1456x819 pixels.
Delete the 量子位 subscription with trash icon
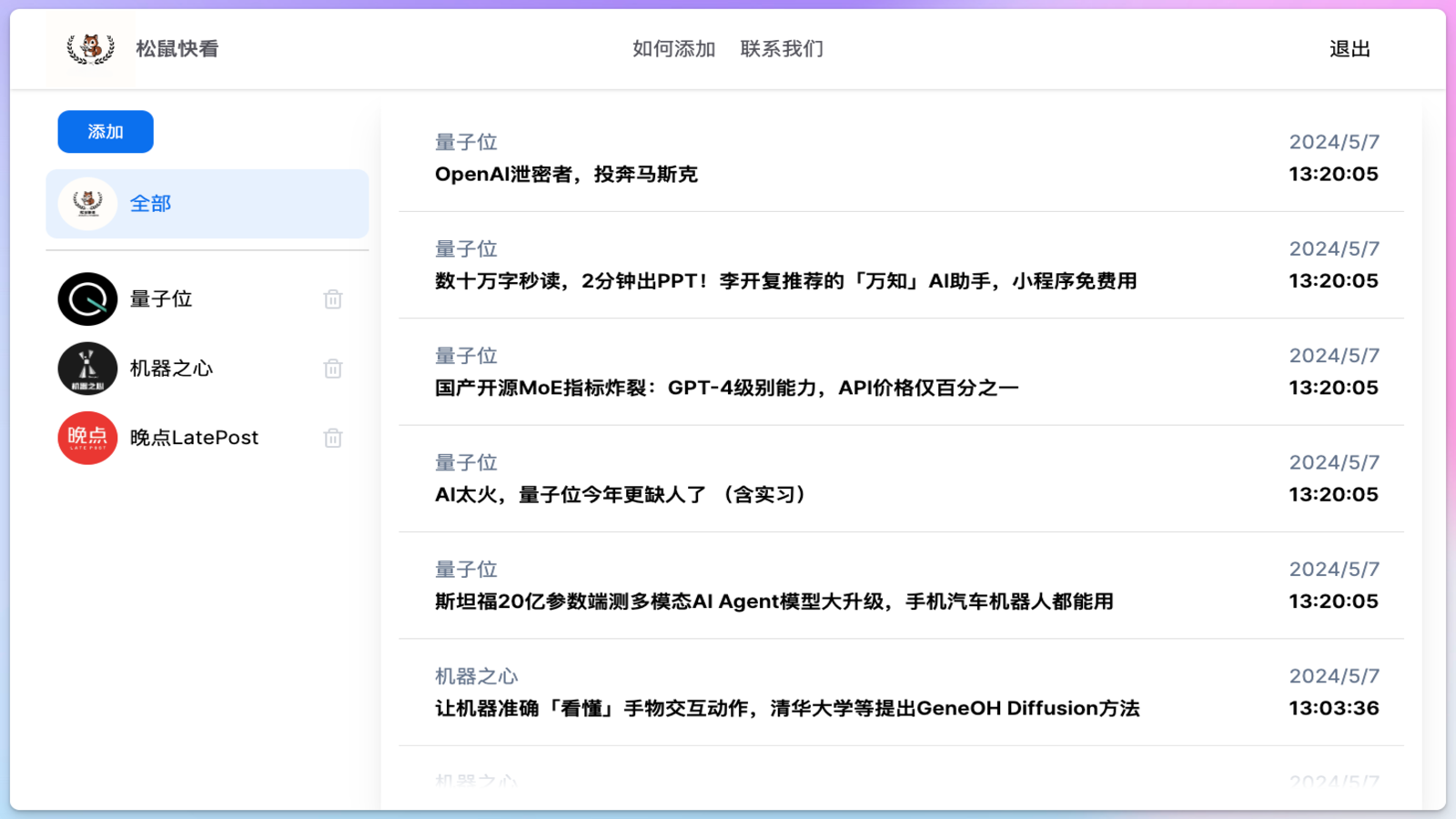[x=333, y=299]
